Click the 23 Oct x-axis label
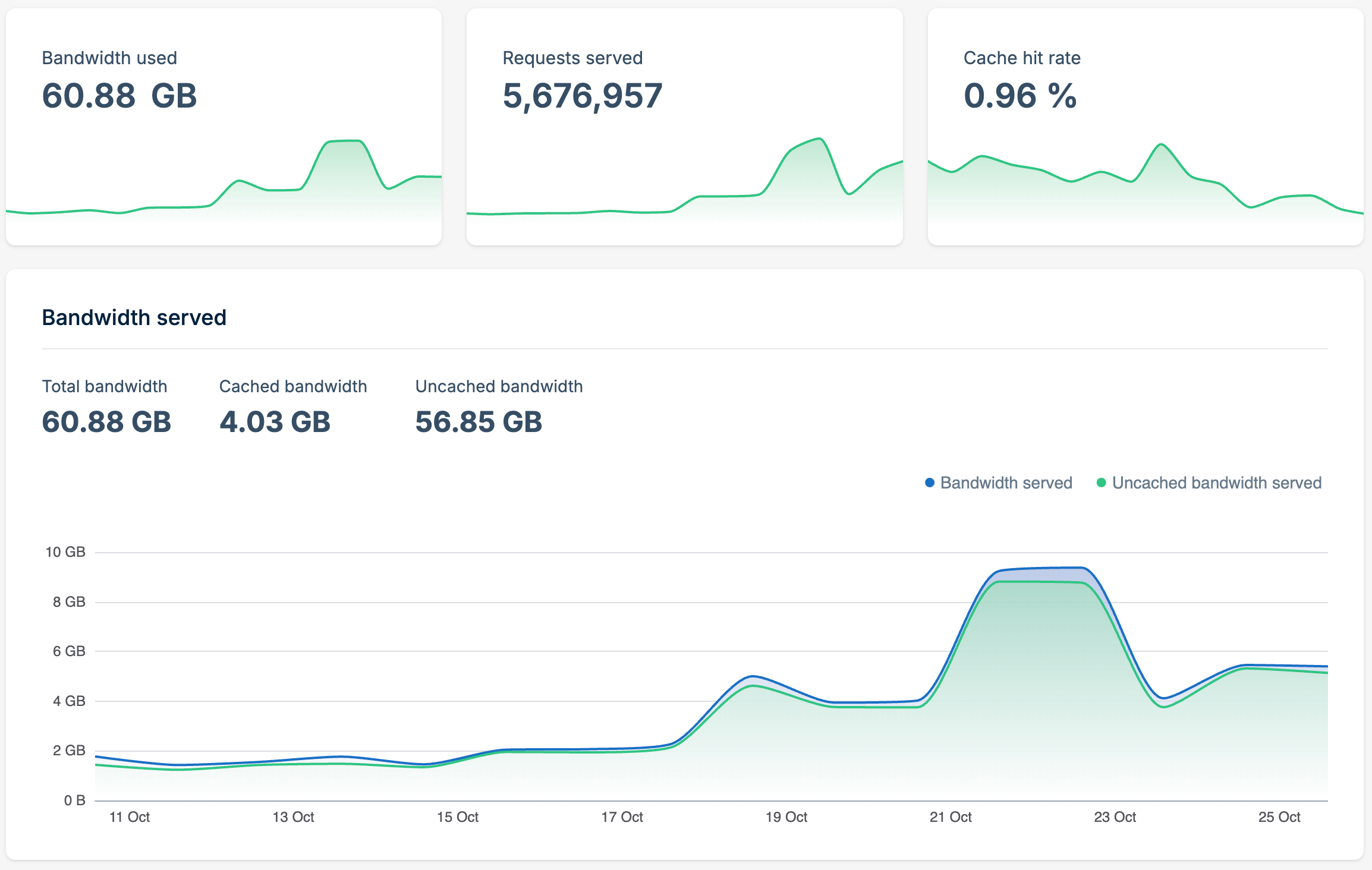The image size is (1372, 870). pyautogui.click(x=1115, y=817)
